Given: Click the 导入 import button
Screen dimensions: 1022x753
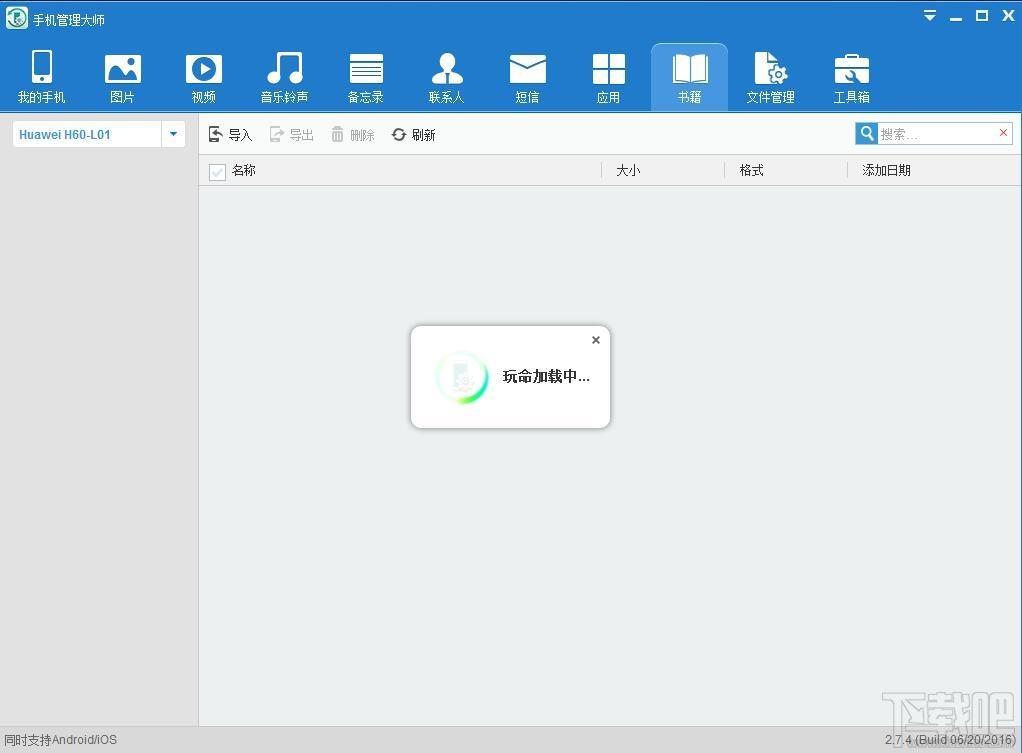Looking at the screenshot, I should (230, 134).
